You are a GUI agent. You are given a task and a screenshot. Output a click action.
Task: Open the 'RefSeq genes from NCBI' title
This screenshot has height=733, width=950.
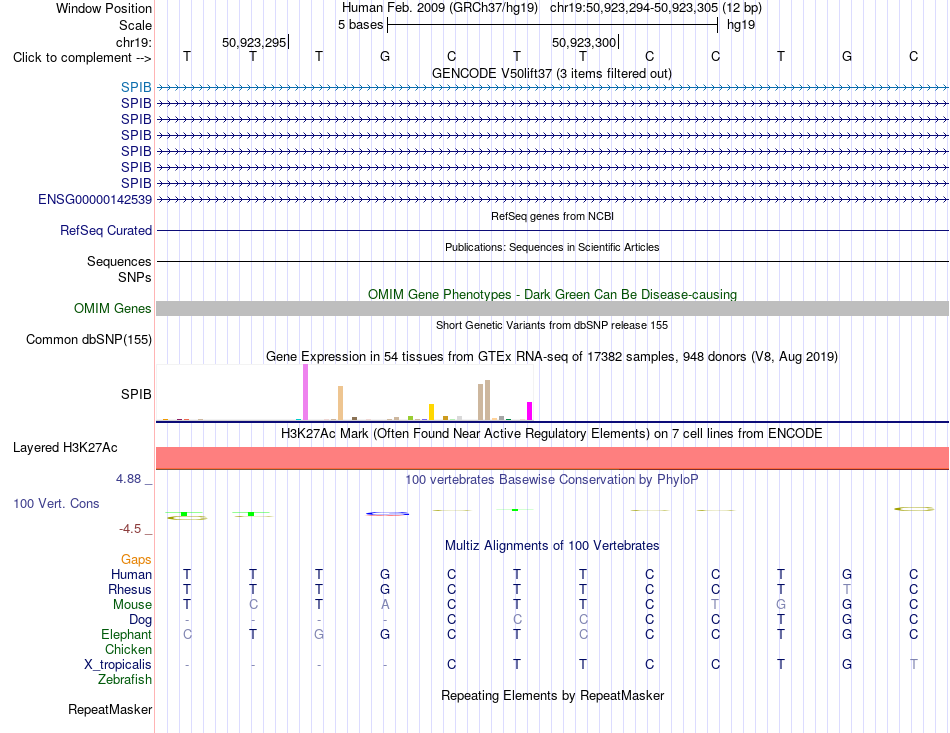pos(553,216)
